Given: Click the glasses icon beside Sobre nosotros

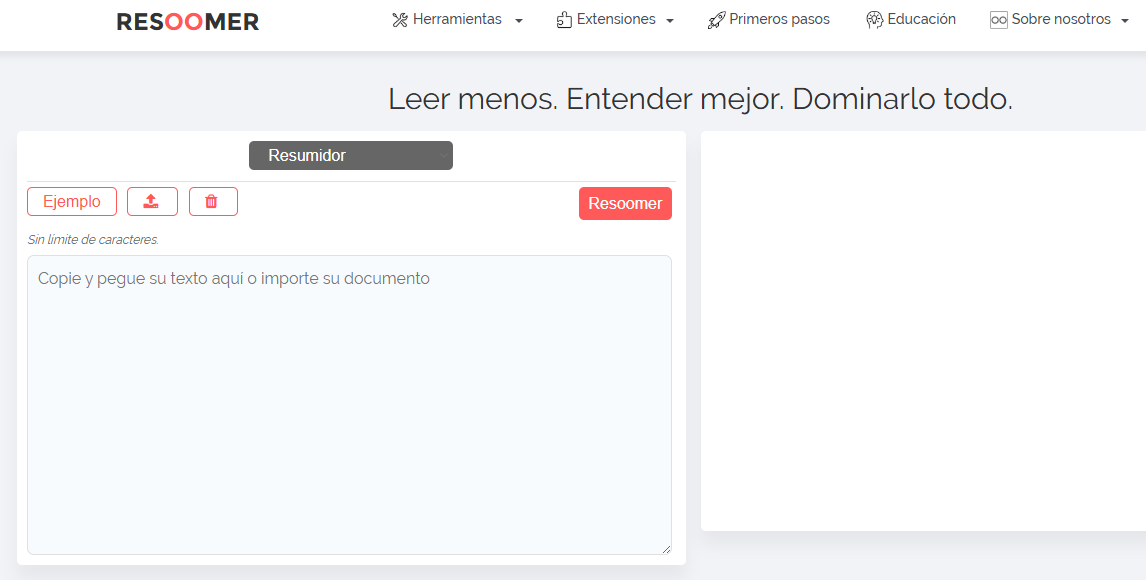Looking at the screenshot, I should coord(999,20).
